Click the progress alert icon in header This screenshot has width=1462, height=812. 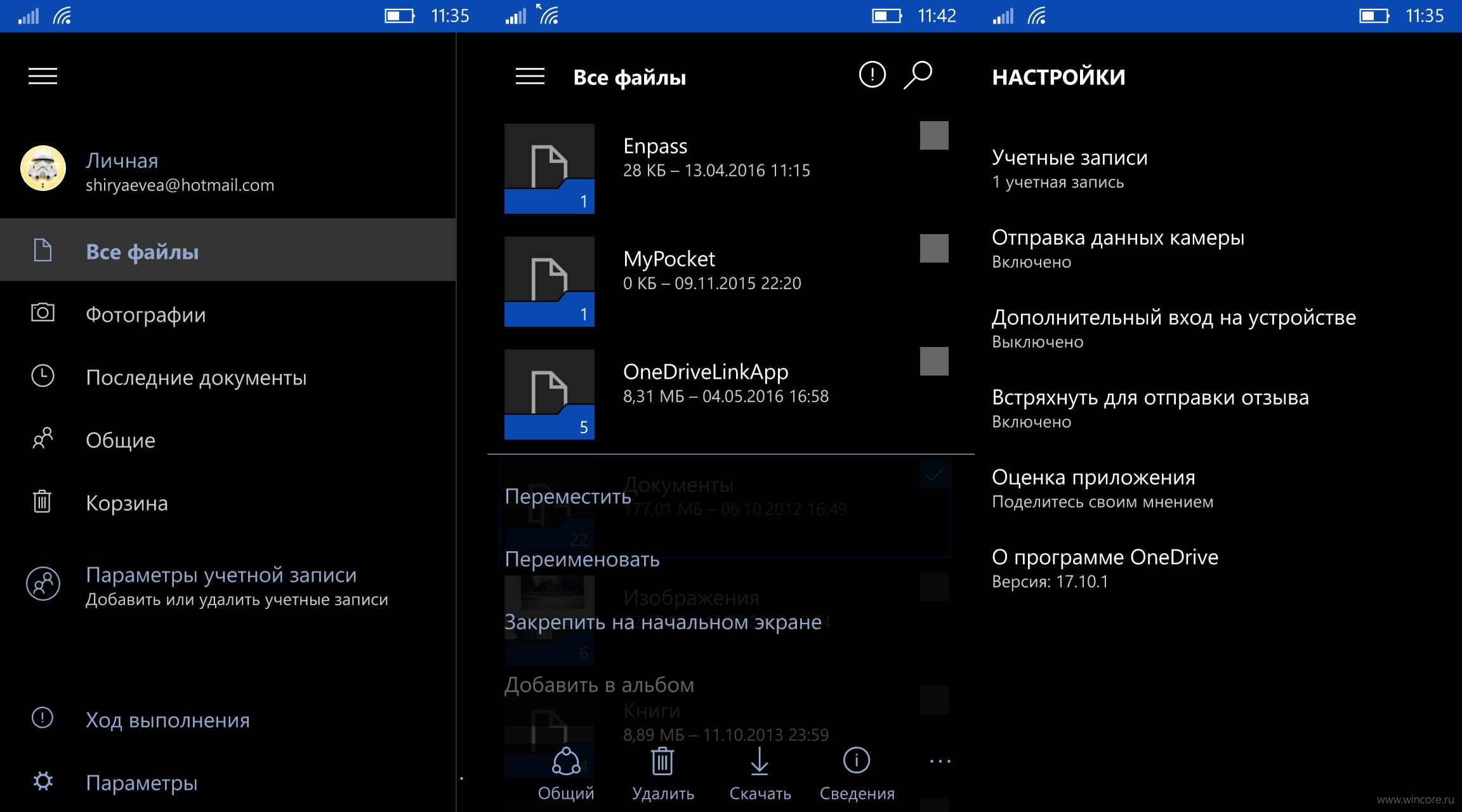tap(872, 75)
